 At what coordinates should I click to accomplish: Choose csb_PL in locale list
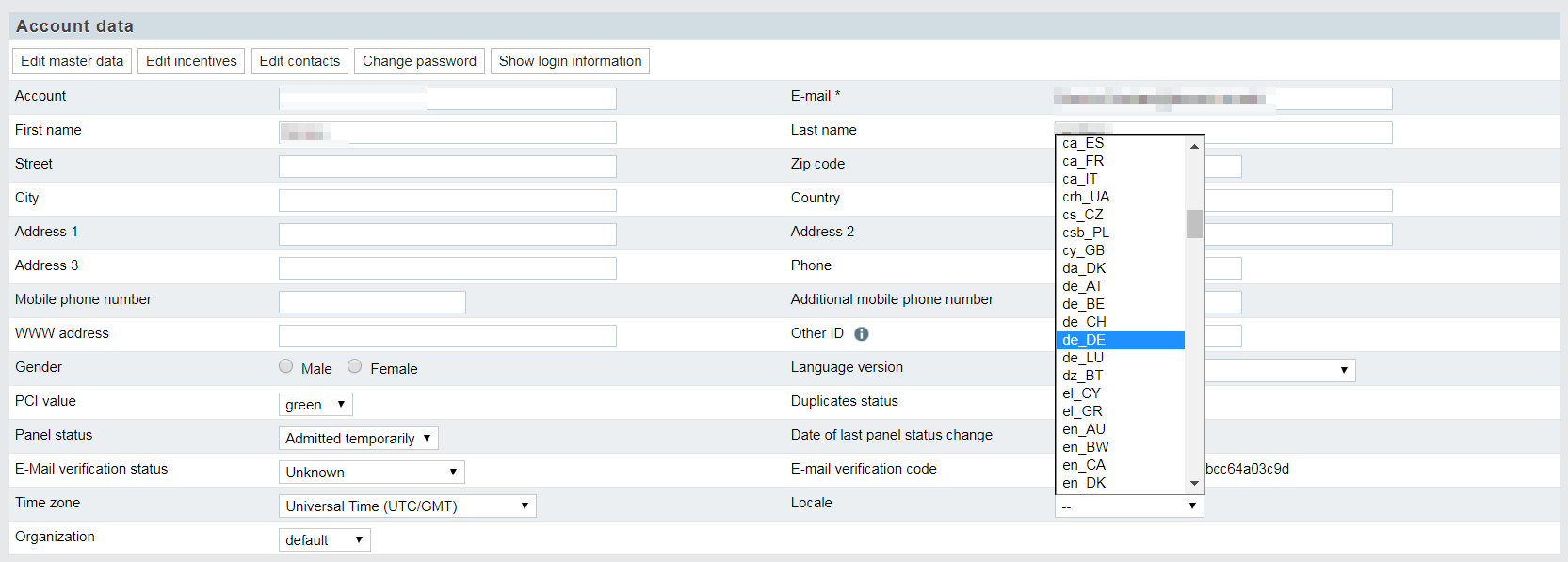(x=1121, y=233)
